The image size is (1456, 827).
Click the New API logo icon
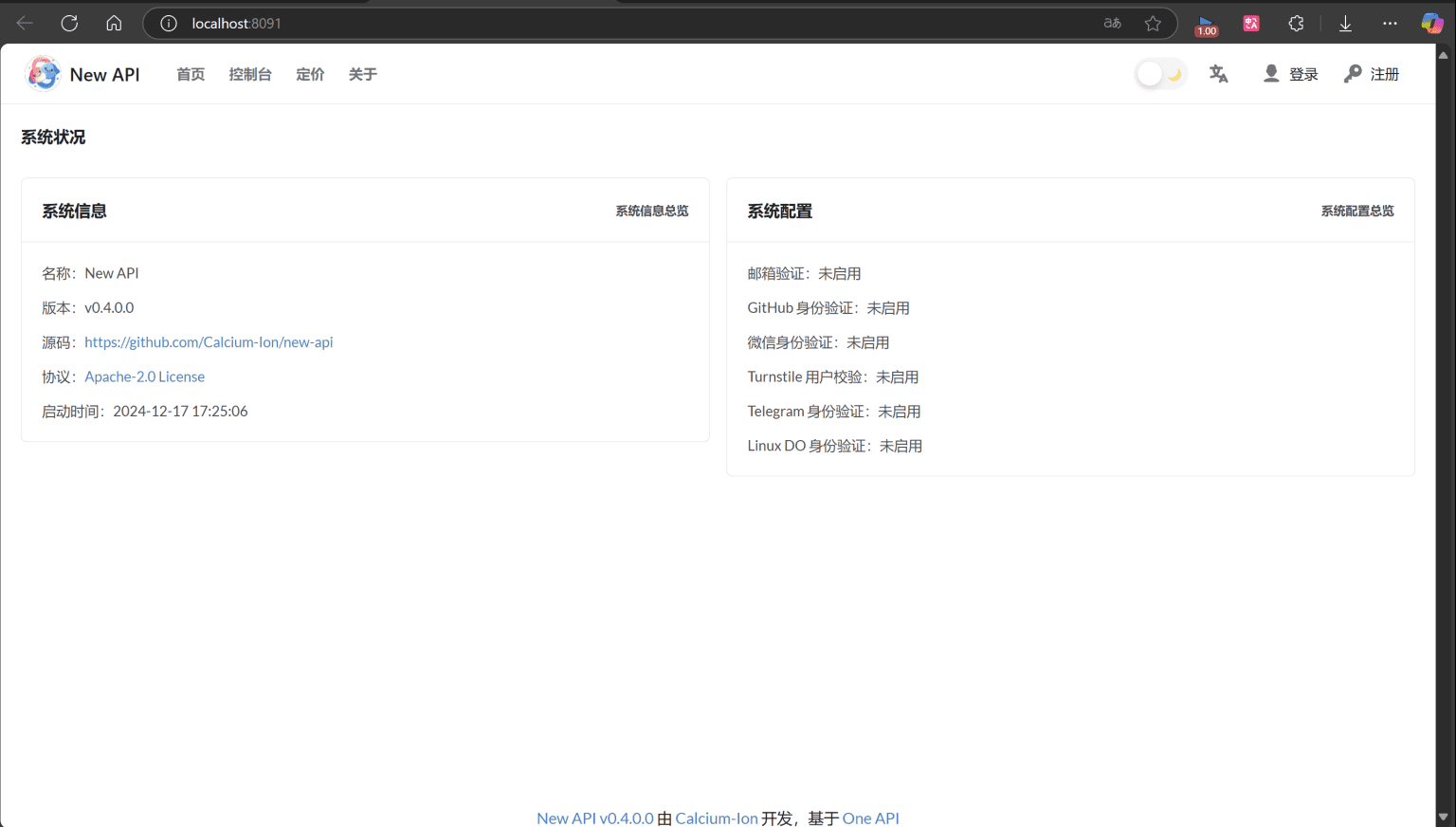(43, 73)
